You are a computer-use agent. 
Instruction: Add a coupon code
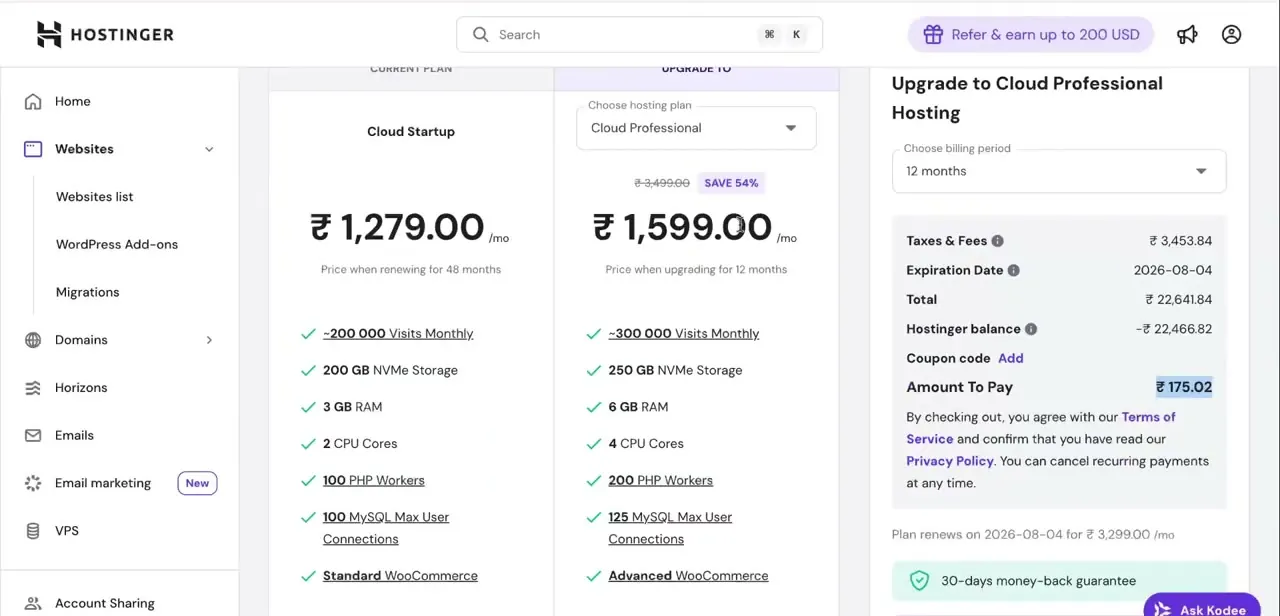tap(1011, 358)
